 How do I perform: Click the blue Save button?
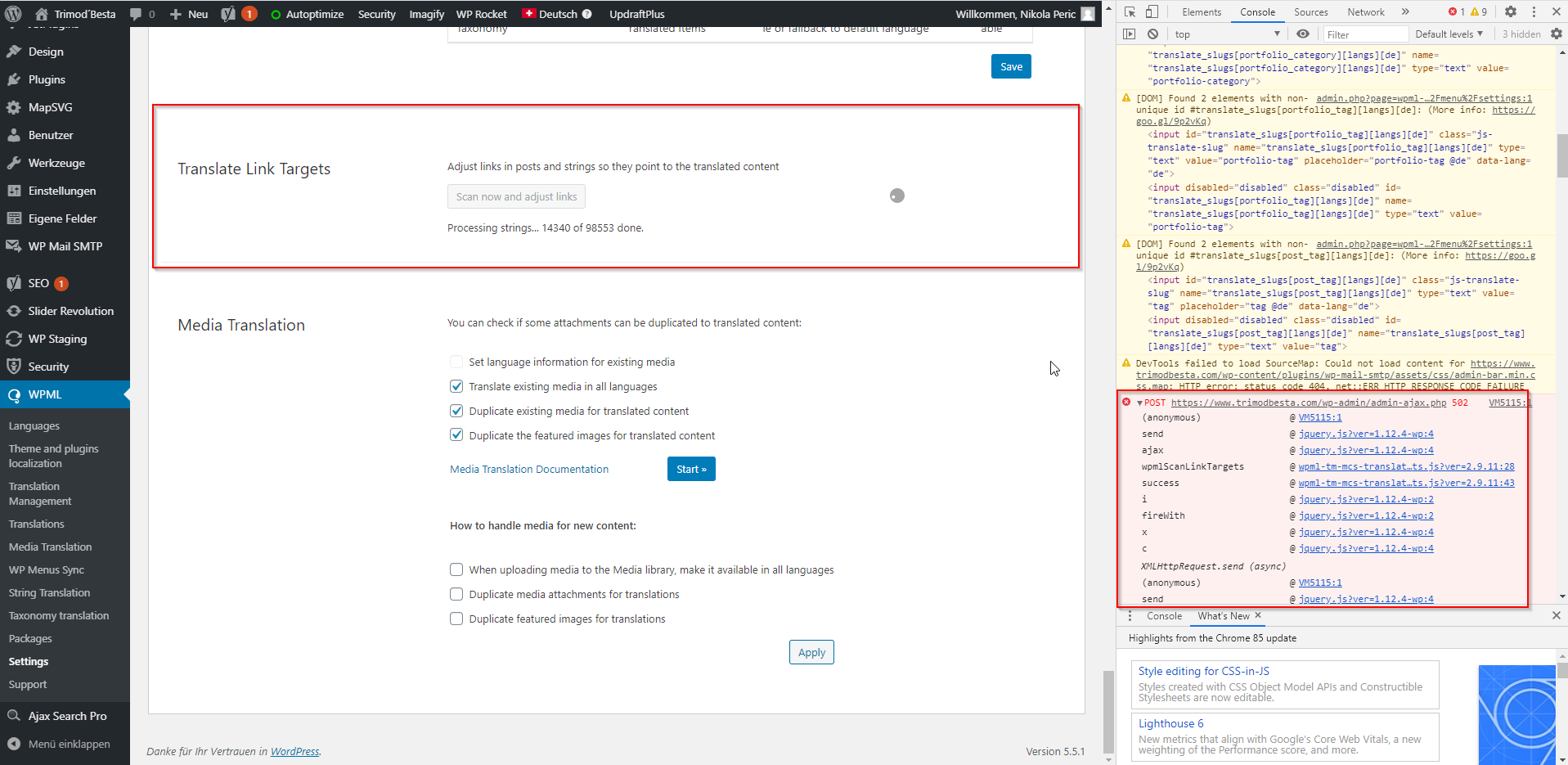(1011, 66)
